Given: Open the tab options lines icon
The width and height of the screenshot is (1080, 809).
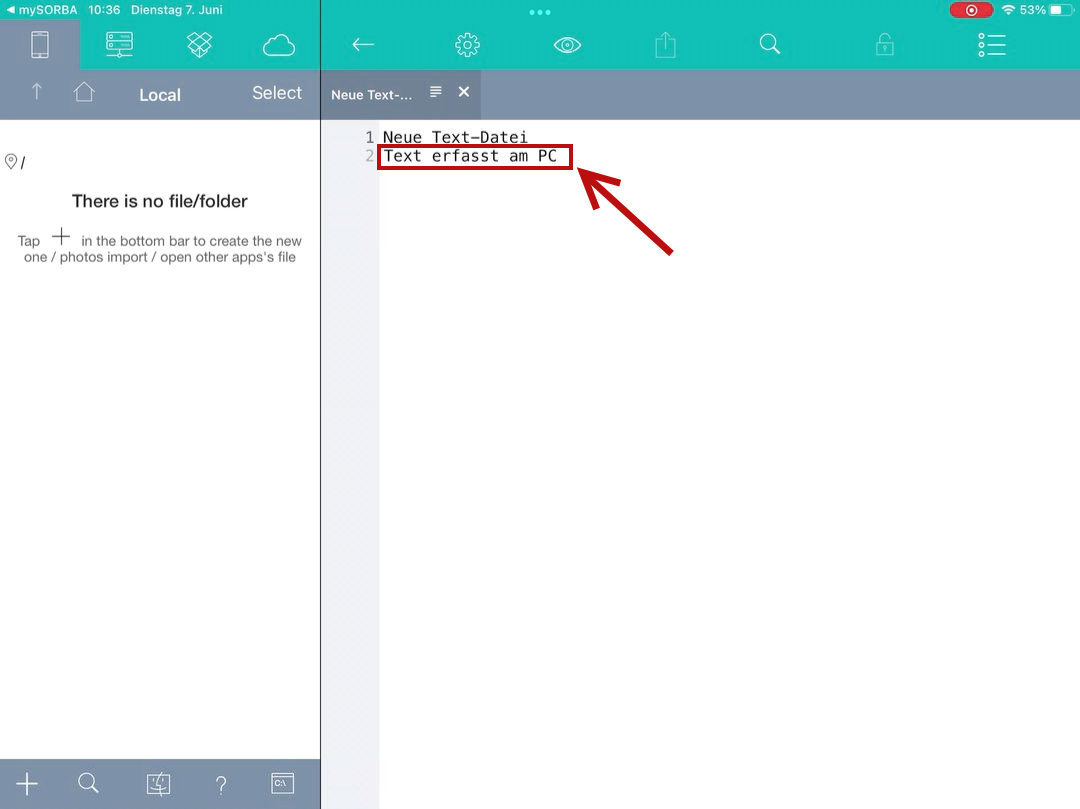Looking at the screenshot, I should tap(436, 92).
